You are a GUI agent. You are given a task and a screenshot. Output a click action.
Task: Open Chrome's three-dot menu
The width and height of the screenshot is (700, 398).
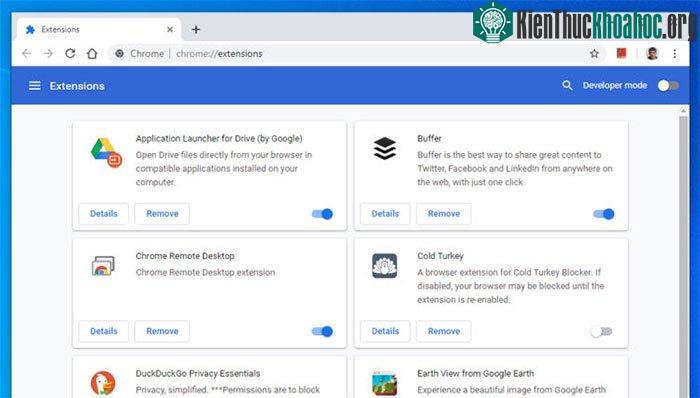[x=675, y=54]
